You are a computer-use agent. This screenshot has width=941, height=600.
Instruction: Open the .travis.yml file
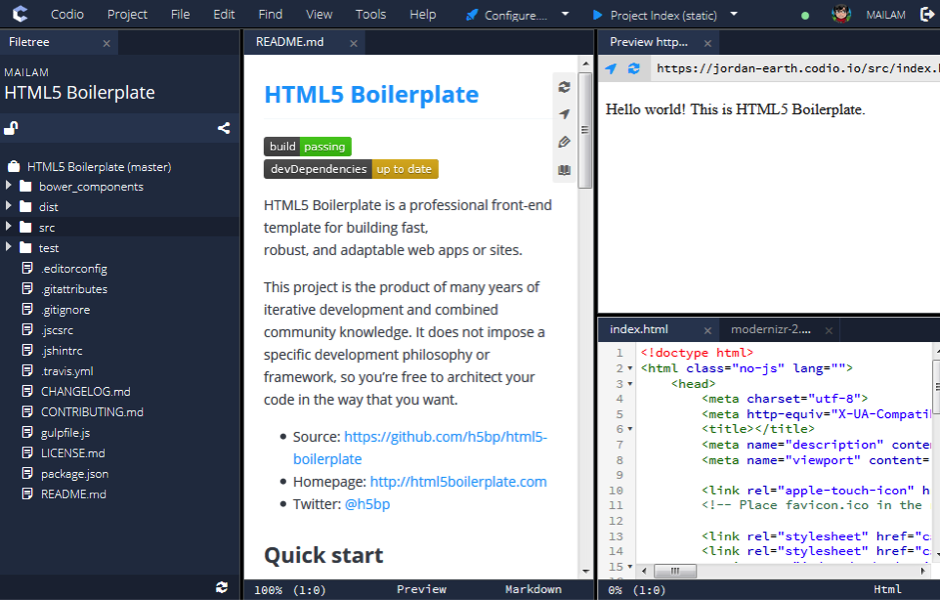pyautogui.click(x=67, y=371)
